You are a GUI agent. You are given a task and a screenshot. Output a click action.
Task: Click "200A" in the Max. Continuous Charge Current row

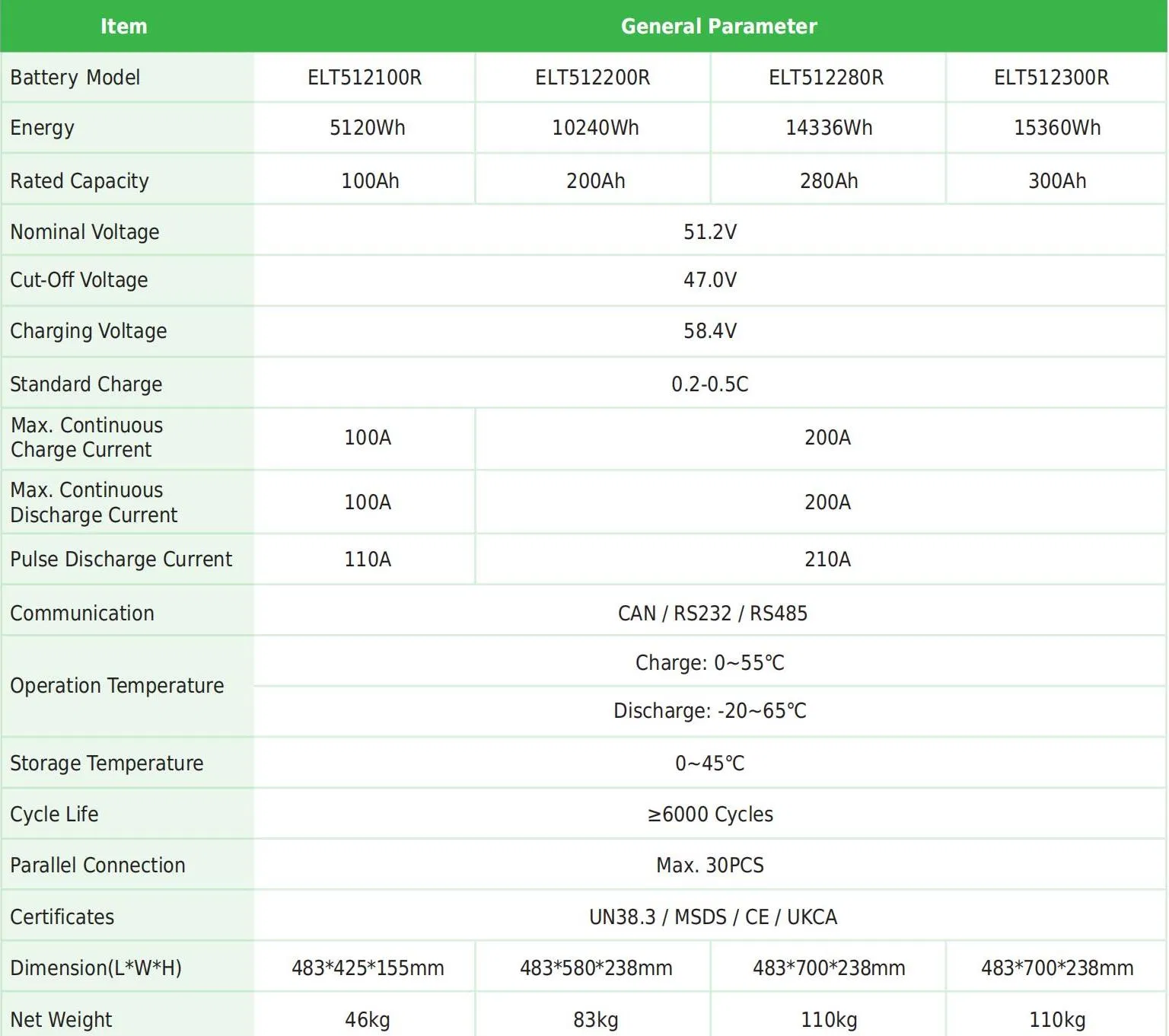(x=828, y=438)
